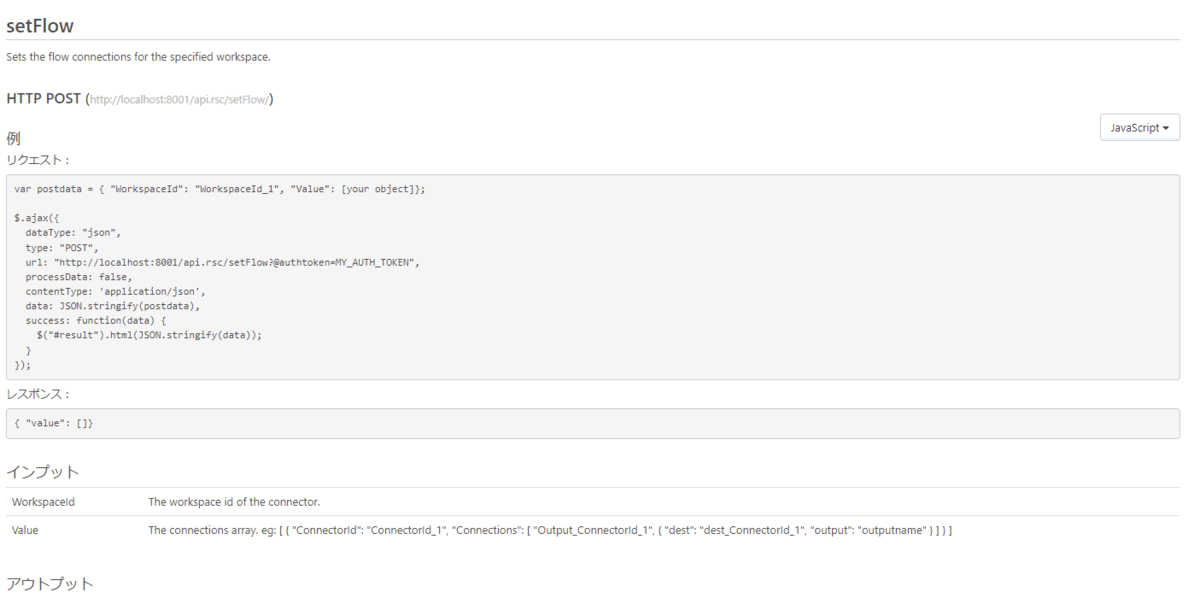The width and height of the screenshot is (1200, 604).
Task: Click the HTTP POST heading text
Action: 44,98
